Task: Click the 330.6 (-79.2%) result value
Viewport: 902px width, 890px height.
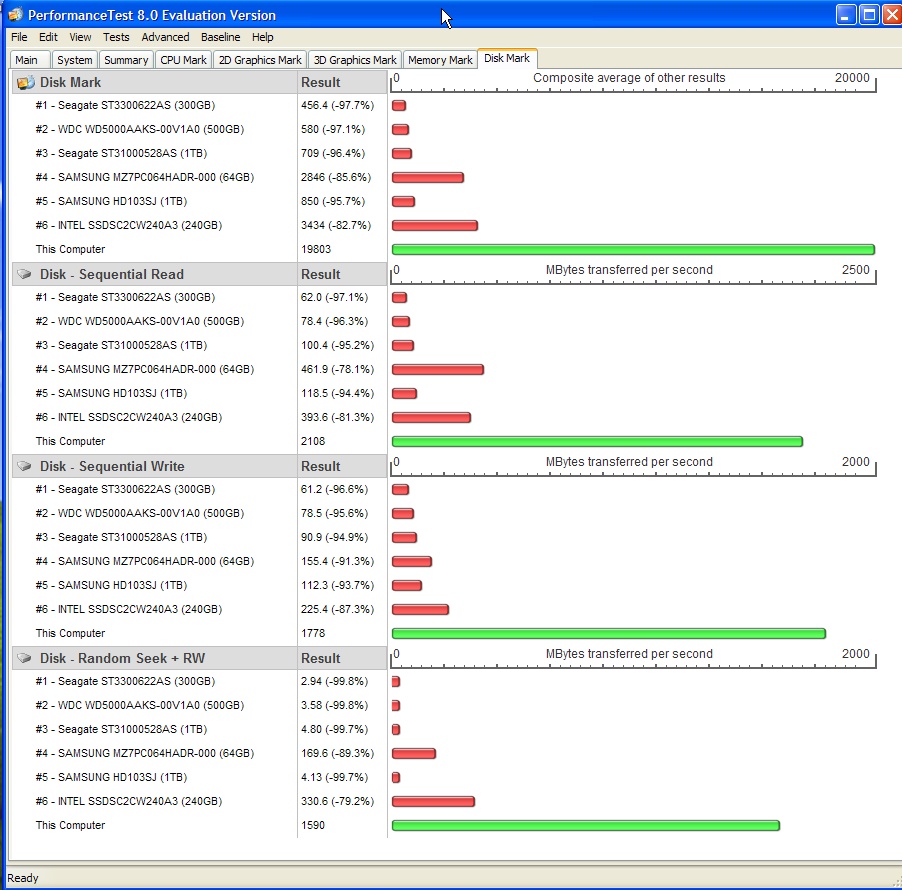Action: coord(337,801)
